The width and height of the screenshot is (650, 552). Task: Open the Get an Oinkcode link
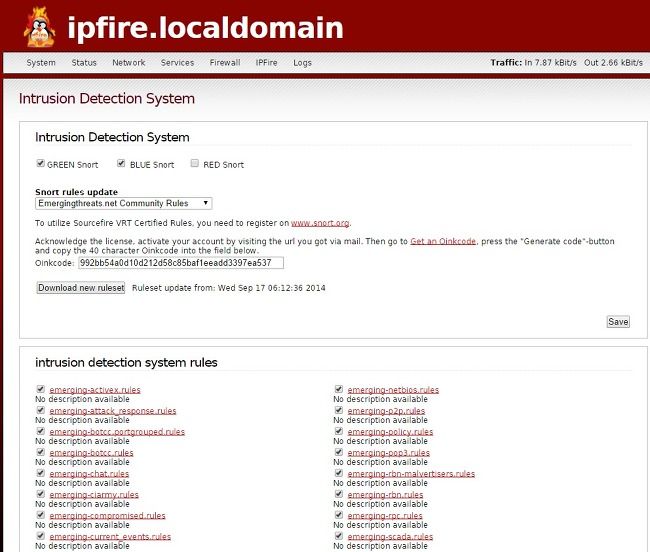[x=443, y=241]
